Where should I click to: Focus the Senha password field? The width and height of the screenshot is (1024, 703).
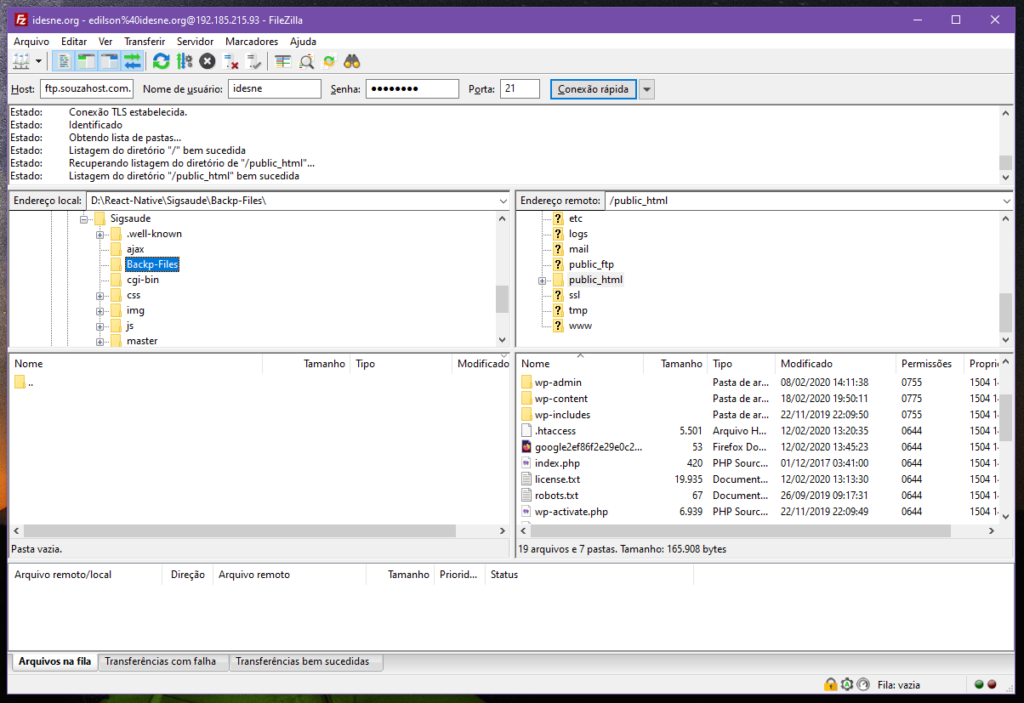[412, 89]
